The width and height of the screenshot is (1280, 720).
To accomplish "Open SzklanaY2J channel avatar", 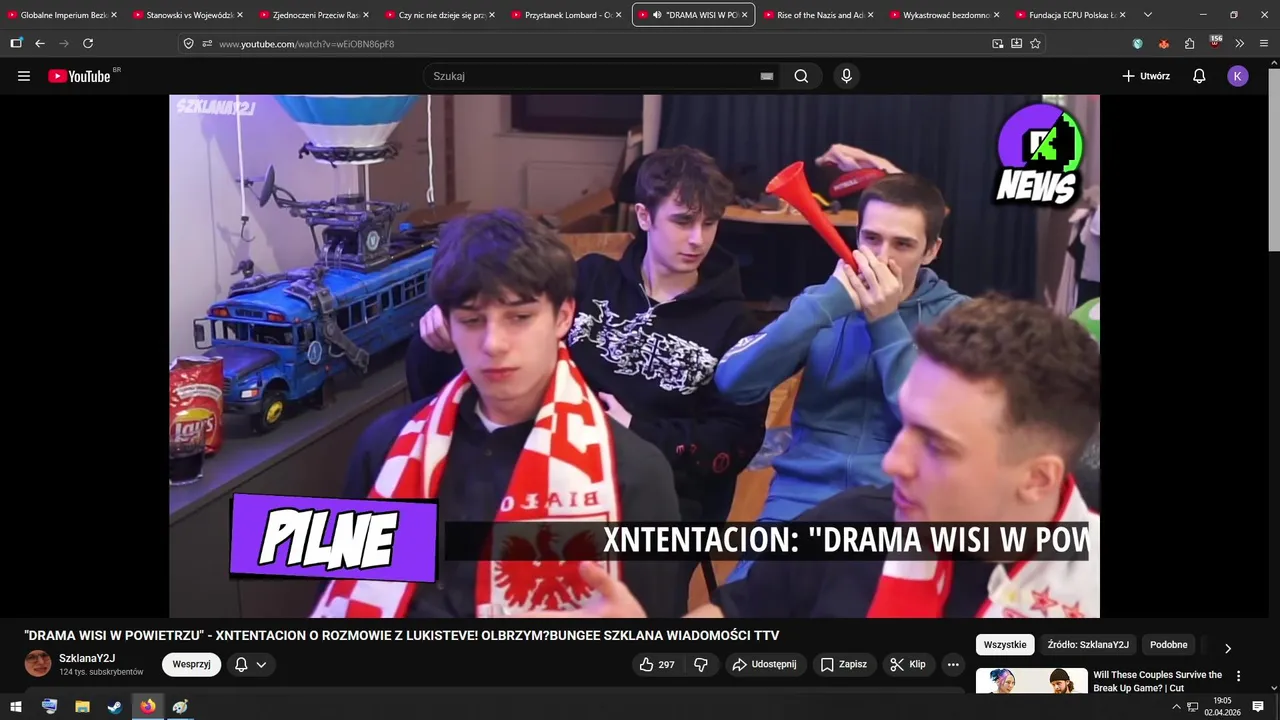I will coord(38,663).
